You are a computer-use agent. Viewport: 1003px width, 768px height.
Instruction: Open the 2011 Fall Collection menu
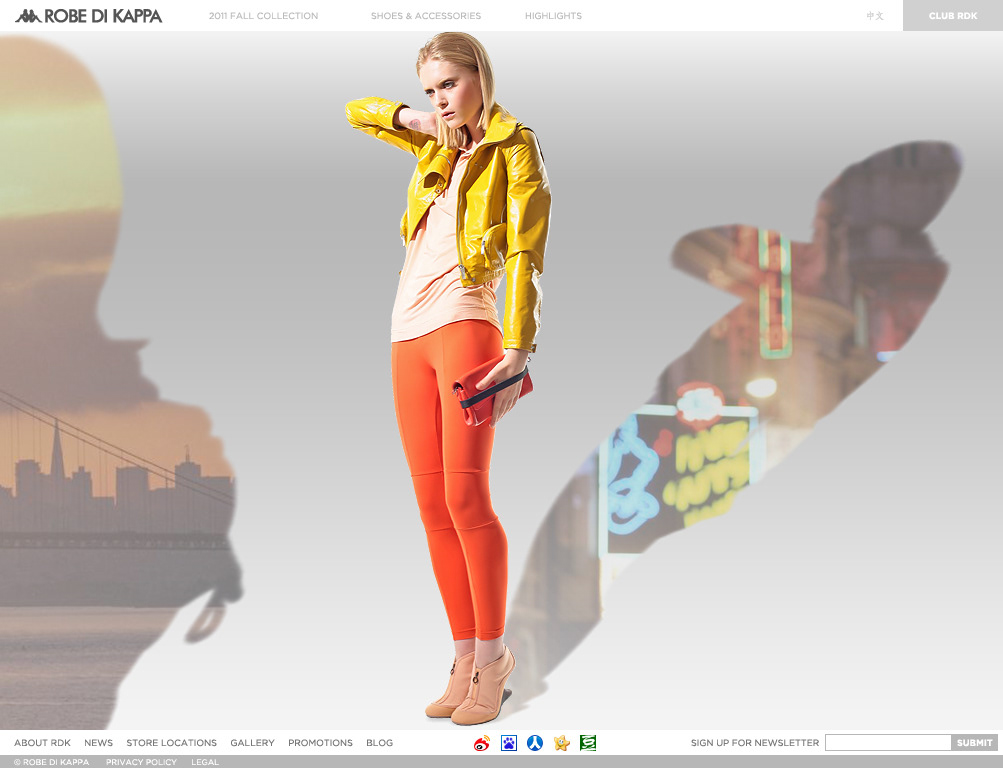263,16
